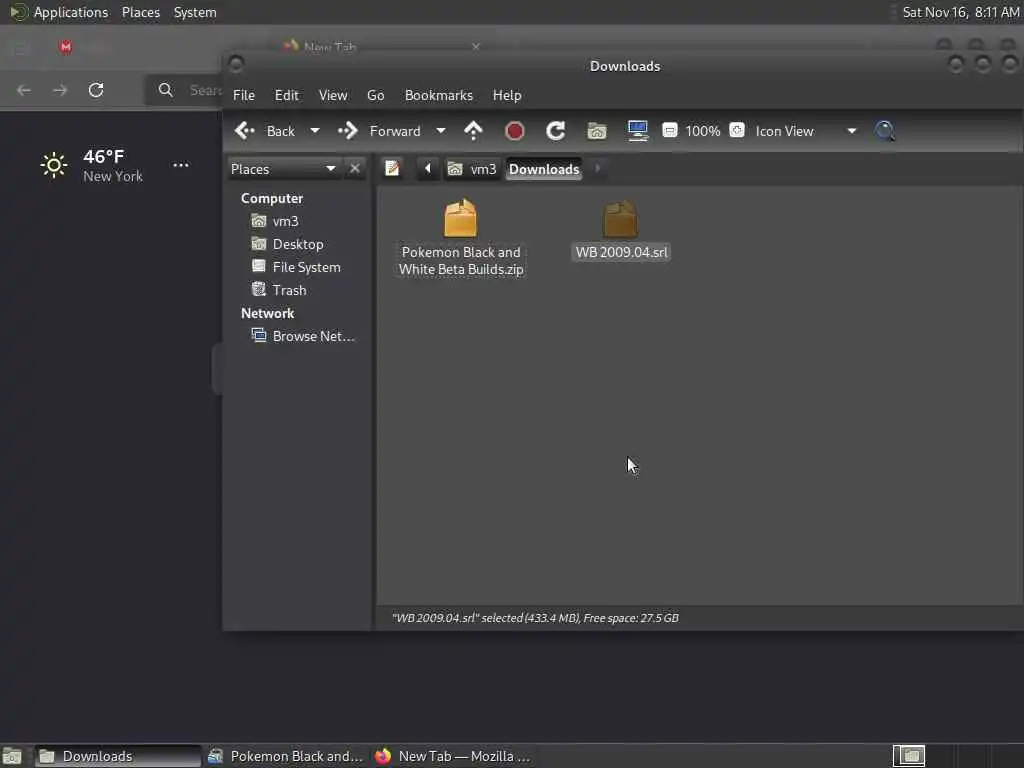Close the New Tab Firefox tab
The width and height of the screenshot is (1024, 768).
point(476,47)
